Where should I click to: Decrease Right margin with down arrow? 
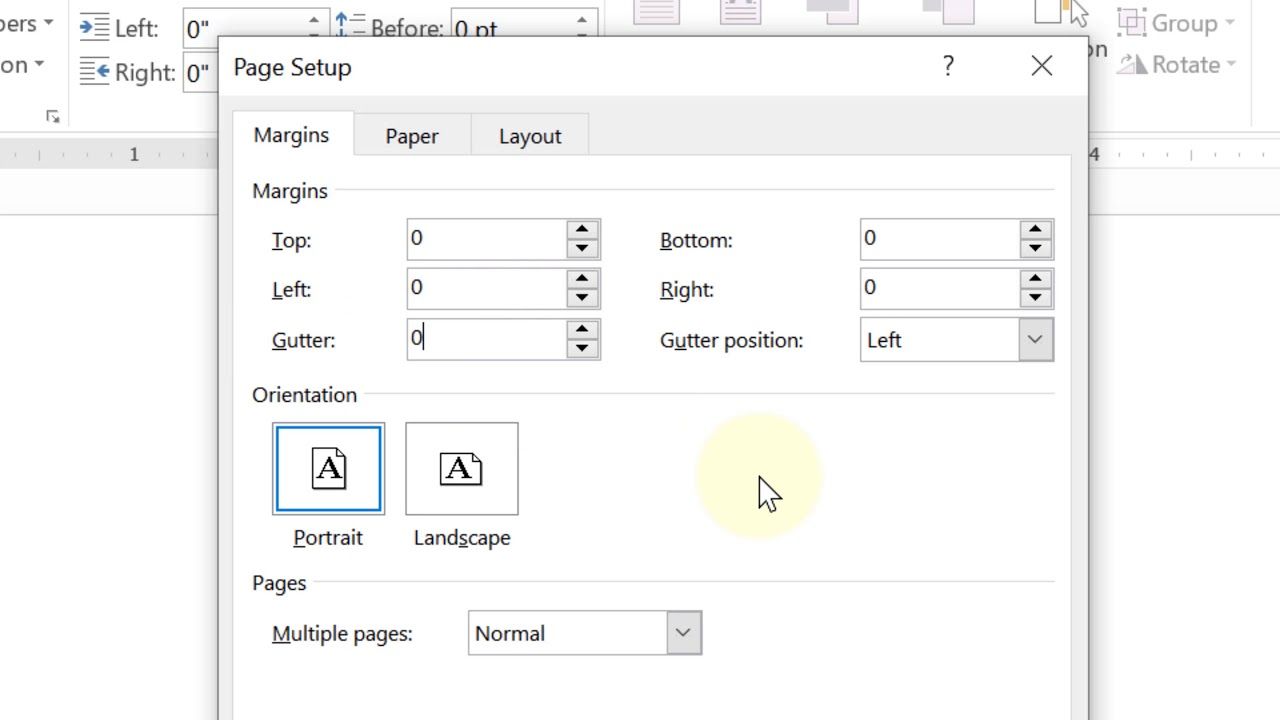(x=1035, y=298)
